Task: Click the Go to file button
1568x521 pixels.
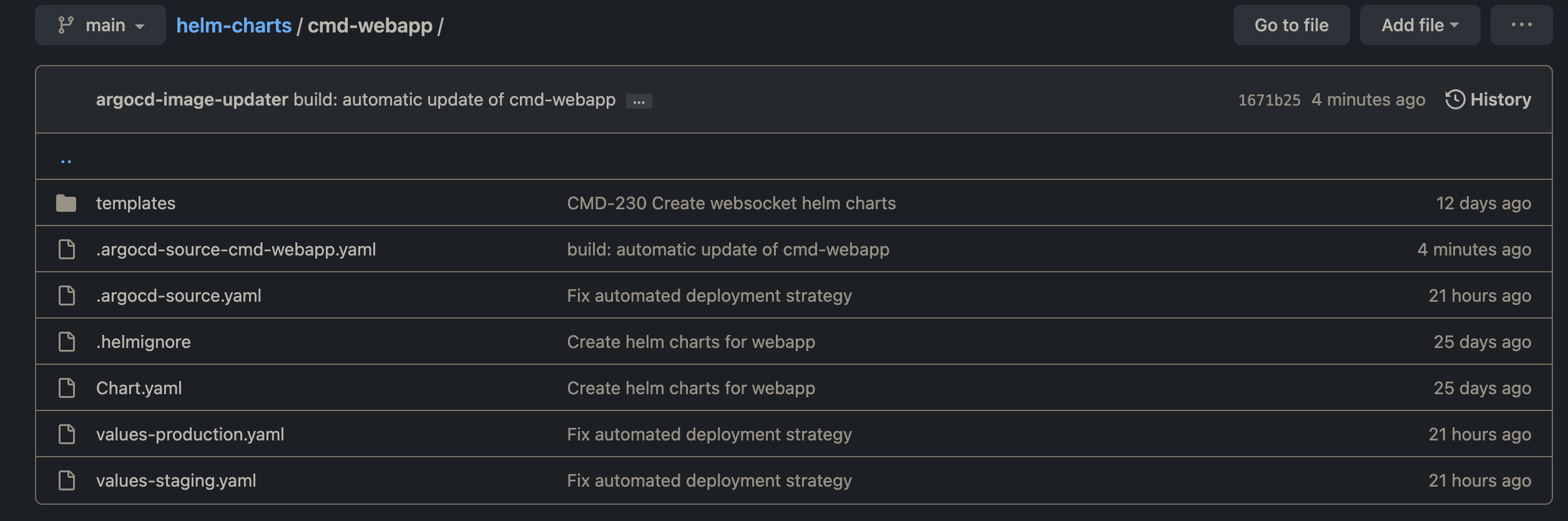Action: tap(1291, 24)
